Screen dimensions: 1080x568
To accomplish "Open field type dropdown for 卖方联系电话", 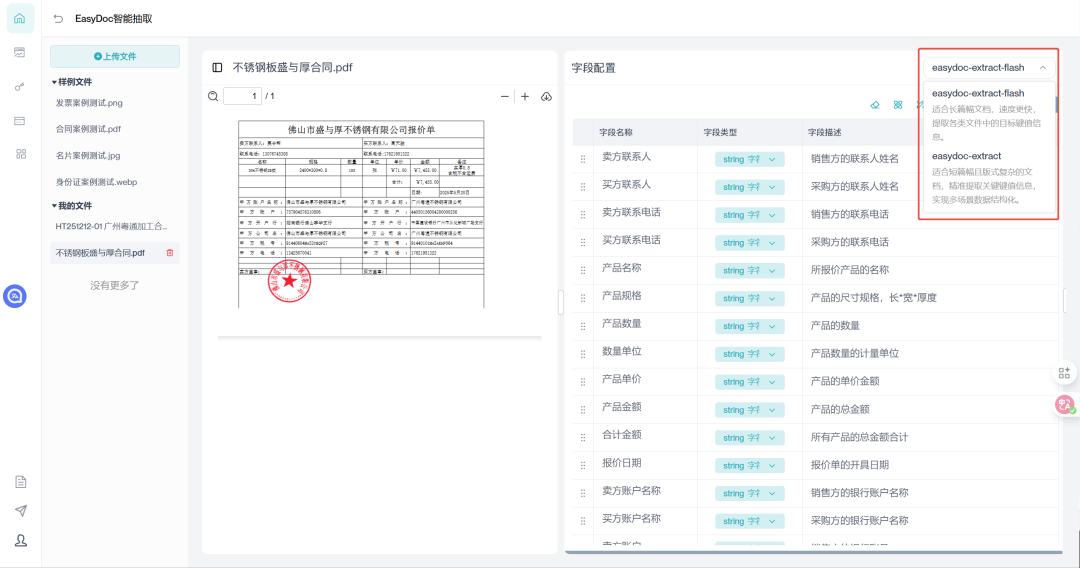I will point(749,215).
